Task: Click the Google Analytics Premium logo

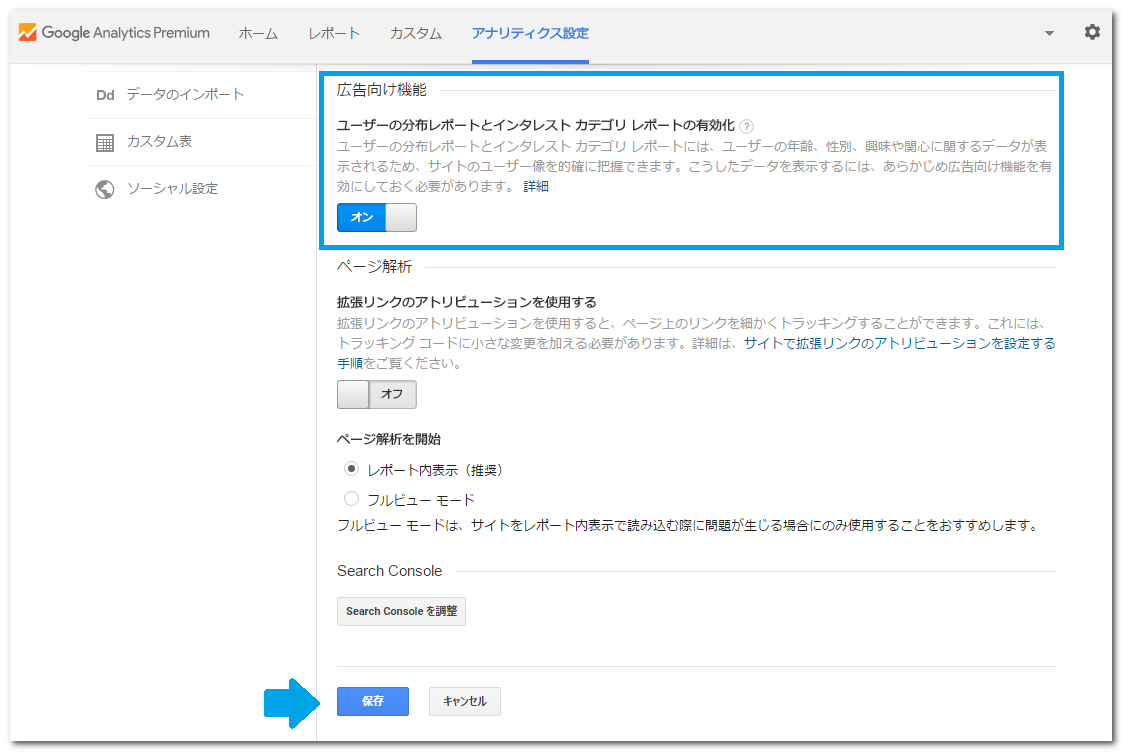Action: point(115,32)
